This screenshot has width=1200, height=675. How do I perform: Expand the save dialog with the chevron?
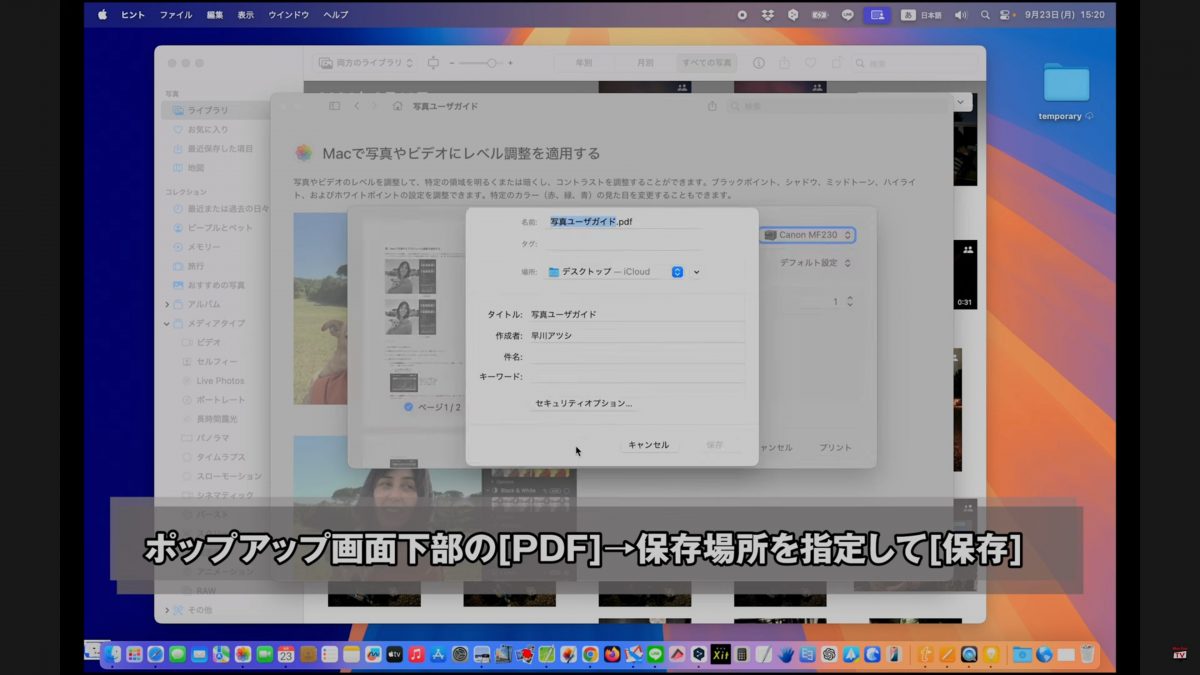point(697,272)
